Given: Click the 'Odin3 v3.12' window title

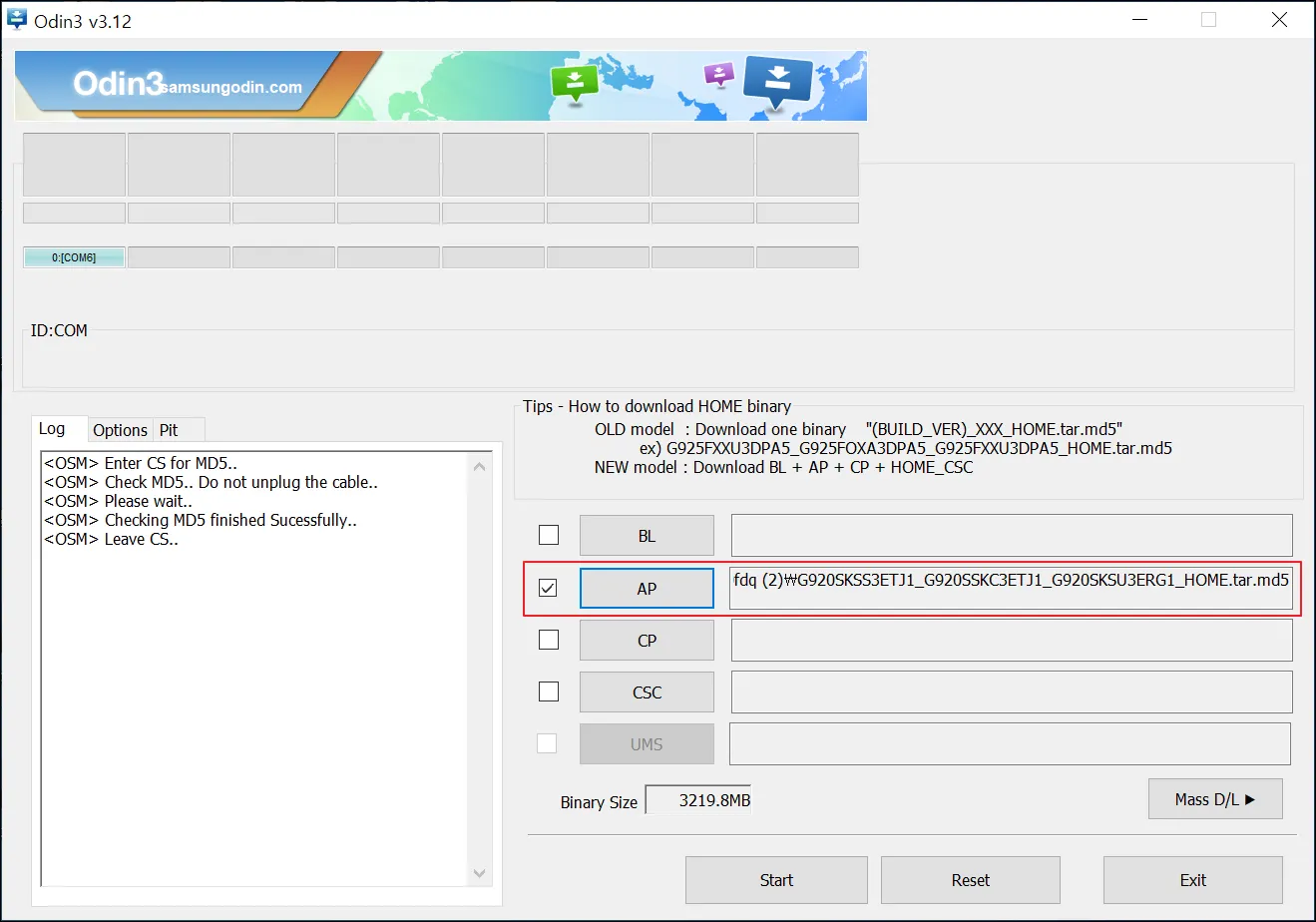Looking at the screenshot, I should 83,21.
